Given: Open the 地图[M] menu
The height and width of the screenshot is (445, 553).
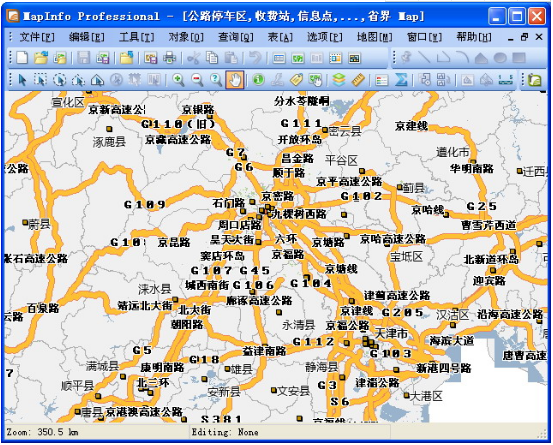Looking at the screenshot, I should click(x=375, y=37).
